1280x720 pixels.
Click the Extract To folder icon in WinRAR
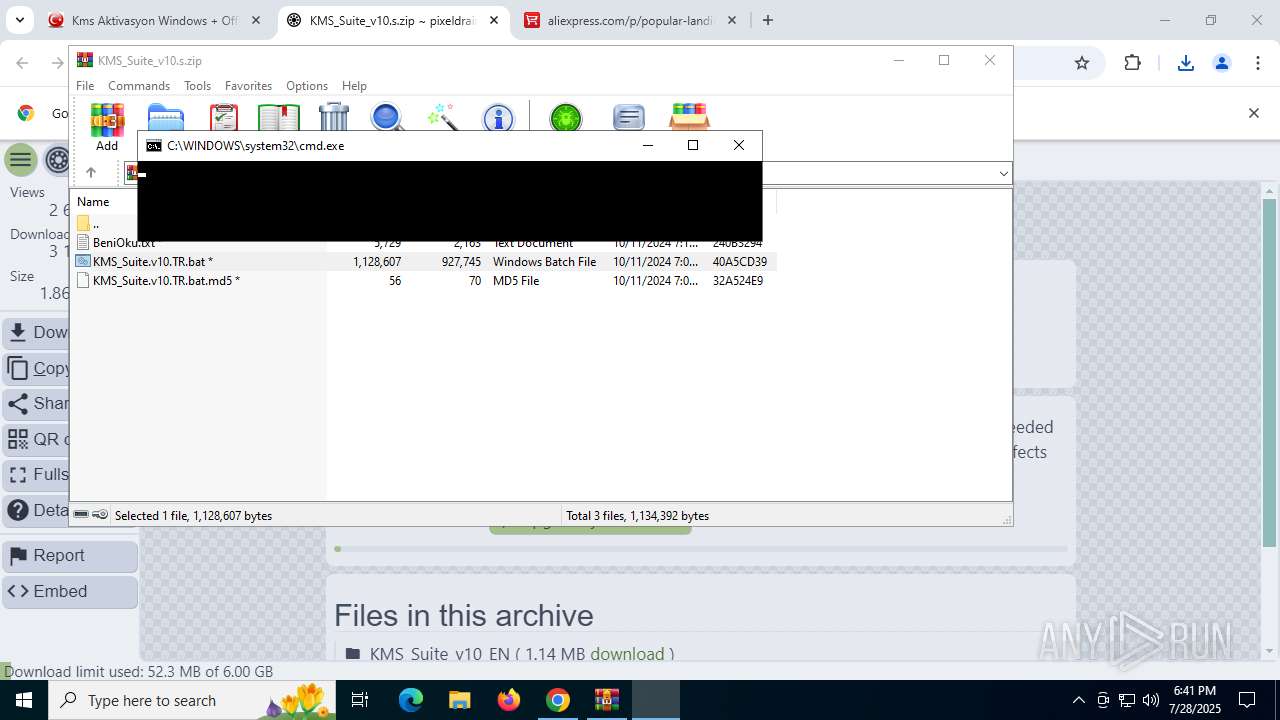166,116
